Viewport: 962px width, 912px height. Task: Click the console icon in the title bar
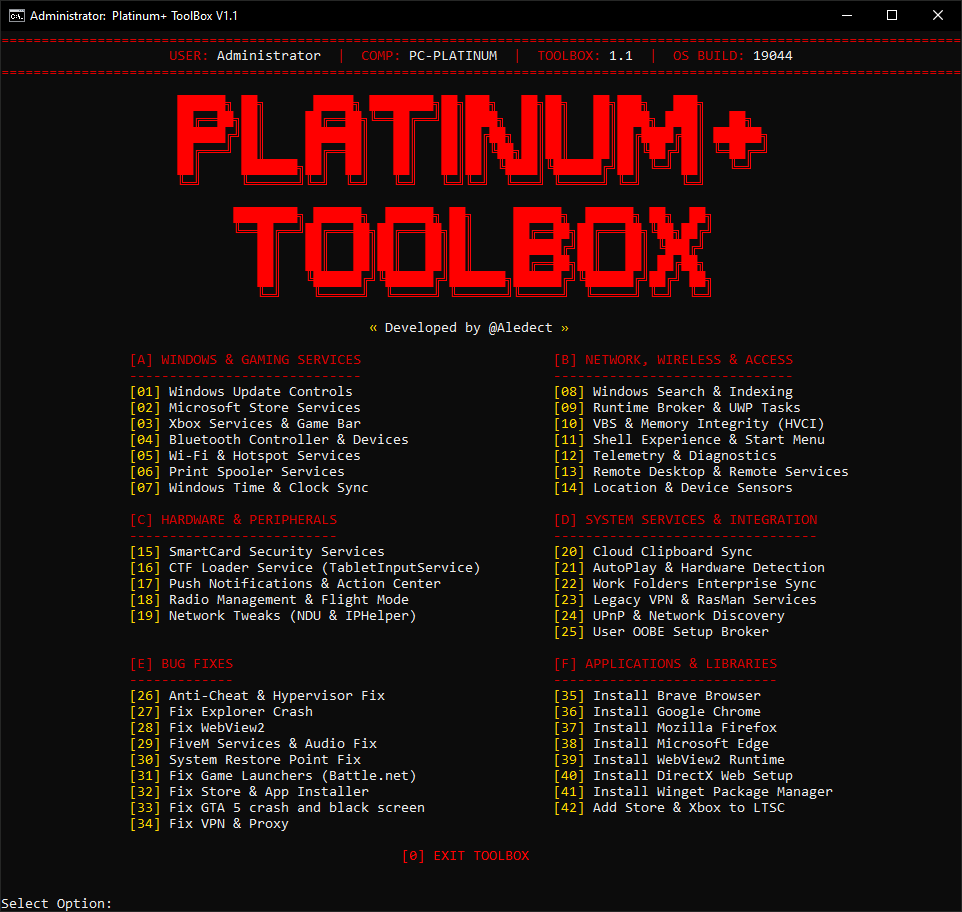click(17, 15)
